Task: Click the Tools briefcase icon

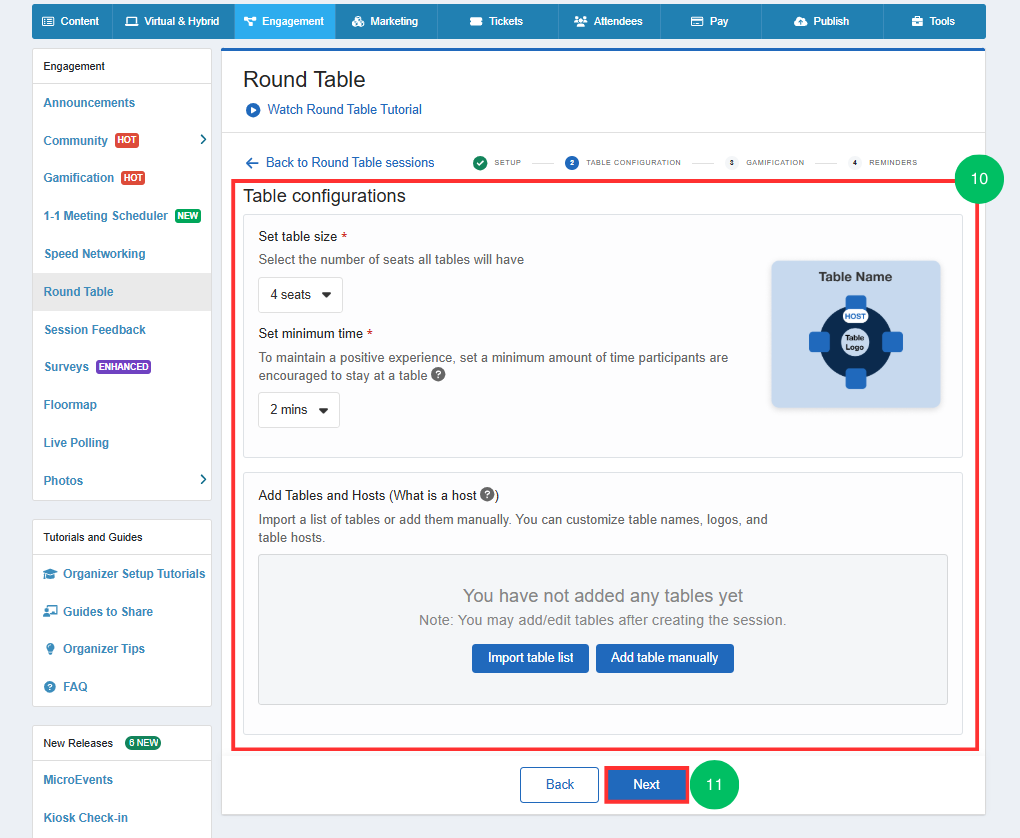Action: (917, 21)
